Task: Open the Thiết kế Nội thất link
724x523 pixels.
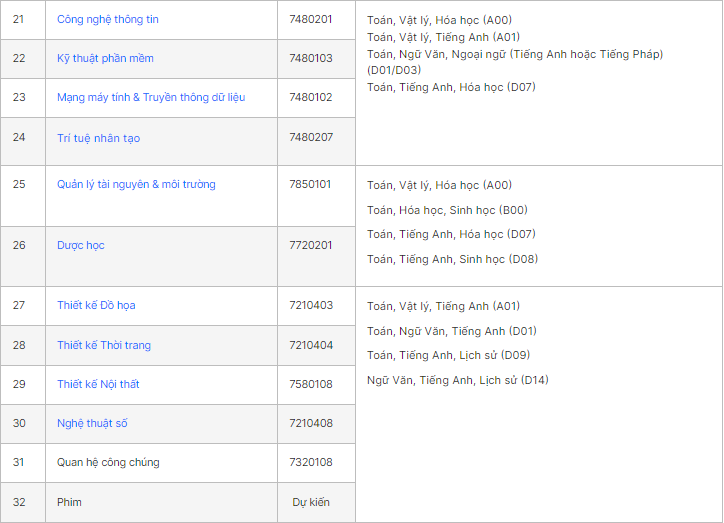Action: coord(97,385)
